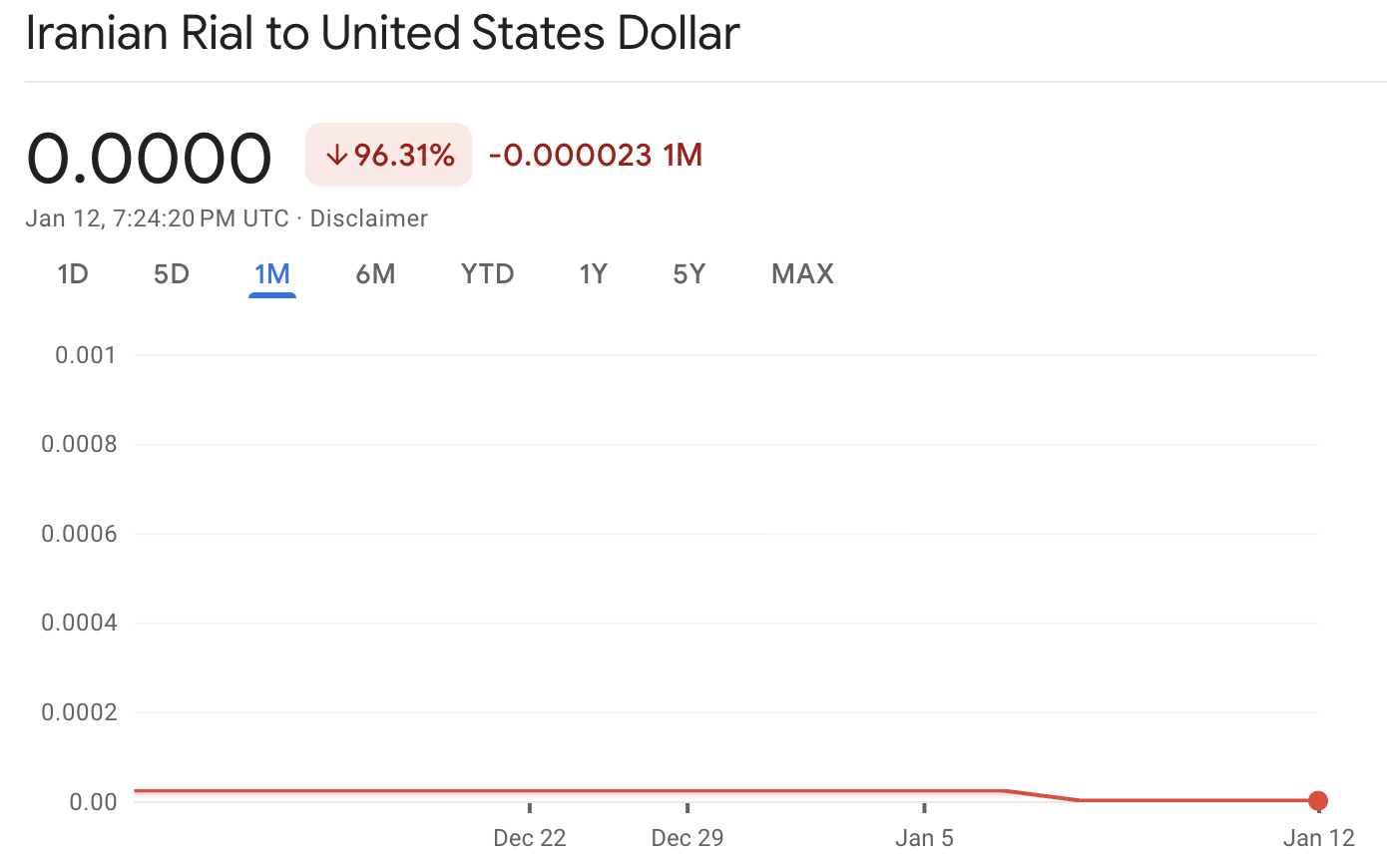The width and height of the screenshot is (1387, 868).
Task: Click the 96.31% change badge
Action: click(x=388, y=155)
